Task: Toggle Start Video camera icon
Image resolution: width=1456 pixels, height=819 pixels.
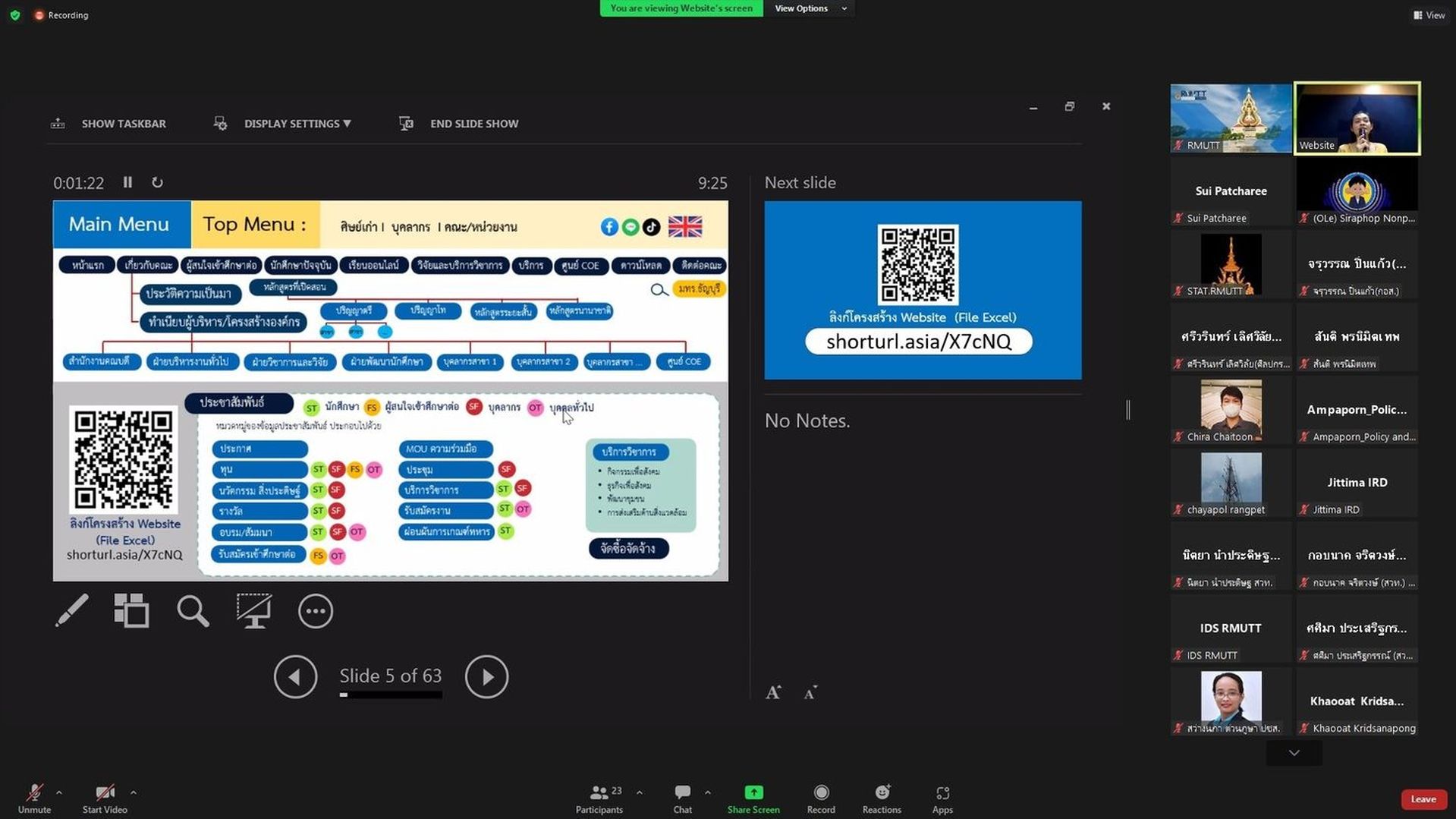Action: [x=105, y=793]
